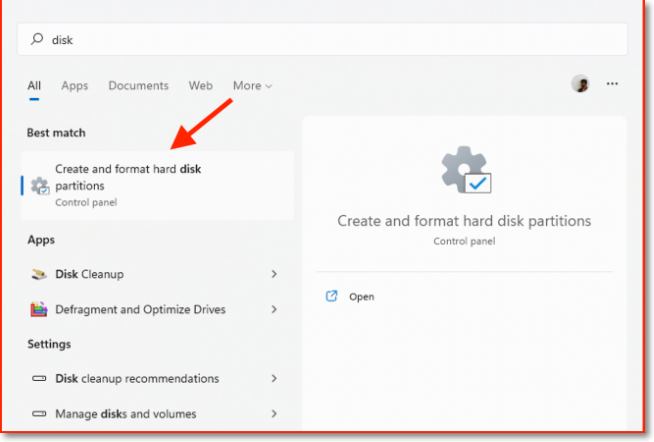654x442 pixels.
Task: Open the three-dot options menu
Action: [x=612, y=84]
